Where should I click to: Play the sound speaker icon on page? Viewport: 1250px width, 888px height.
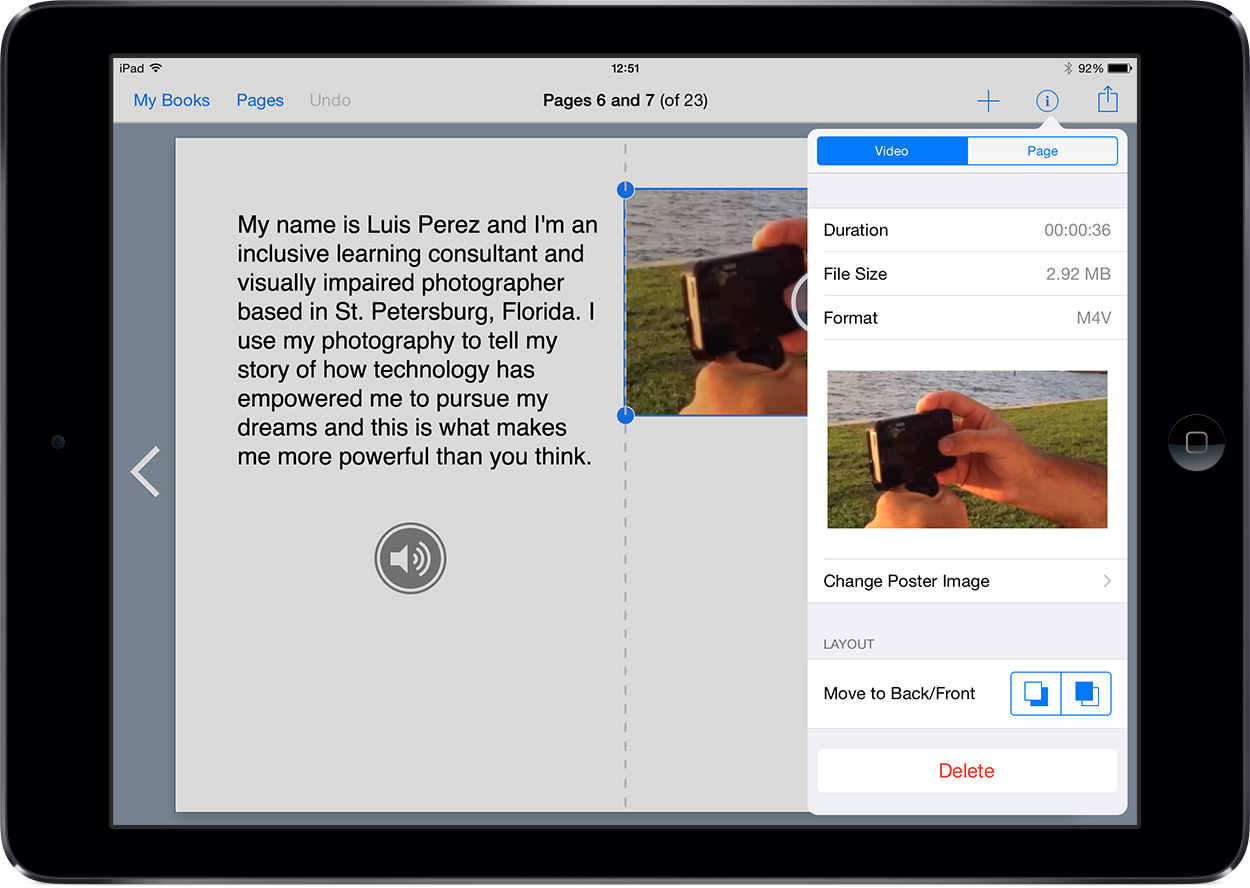[x=410, y=558]
